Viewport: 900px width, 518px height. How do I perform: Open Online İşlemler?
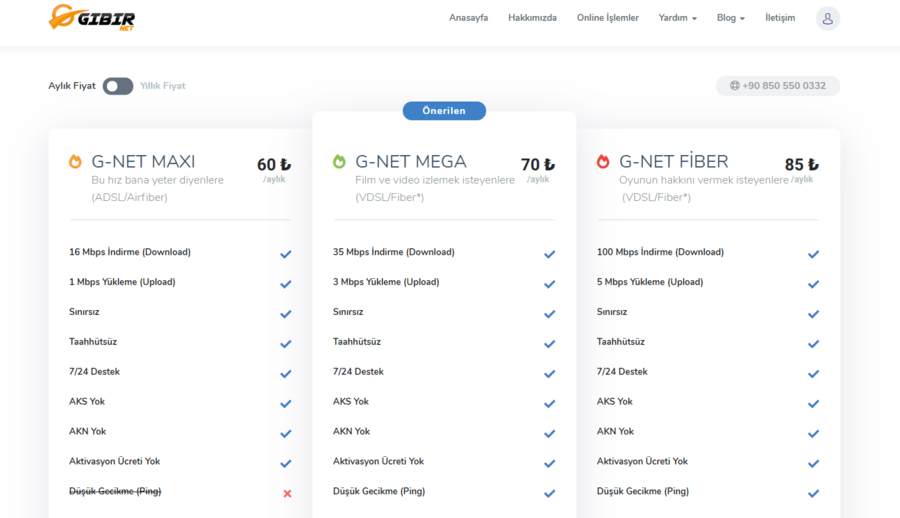(607, 18)
